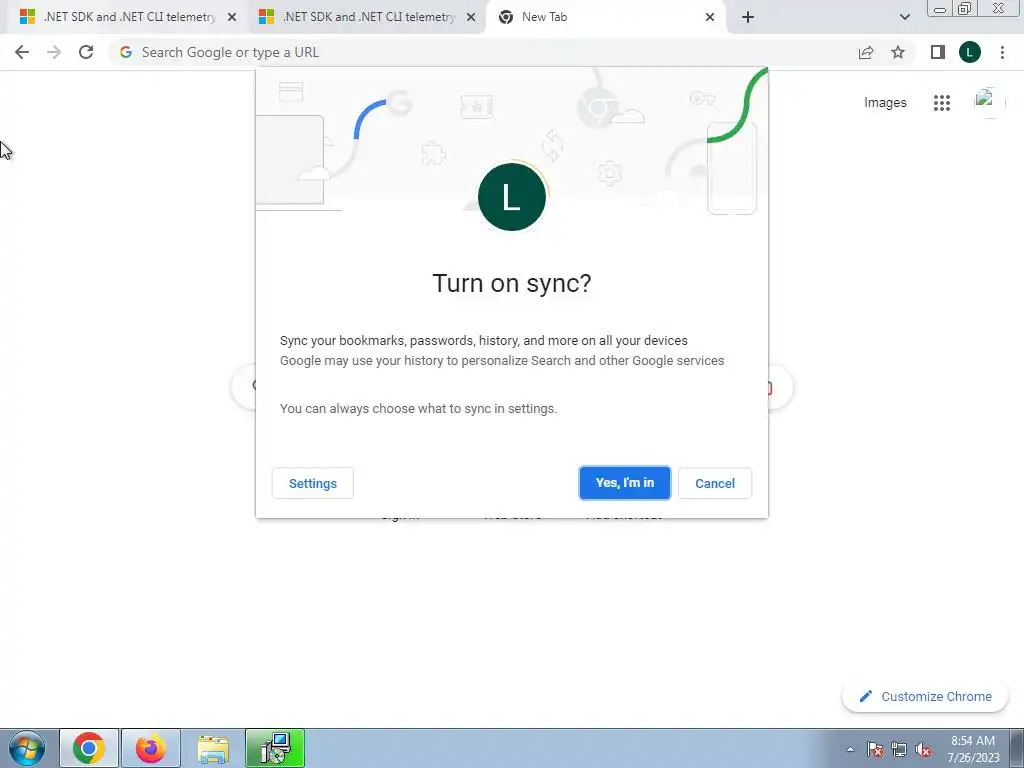Click the muted volume tray icon
This screenshot has width=1024, height=768.
[x=923, y=749]
